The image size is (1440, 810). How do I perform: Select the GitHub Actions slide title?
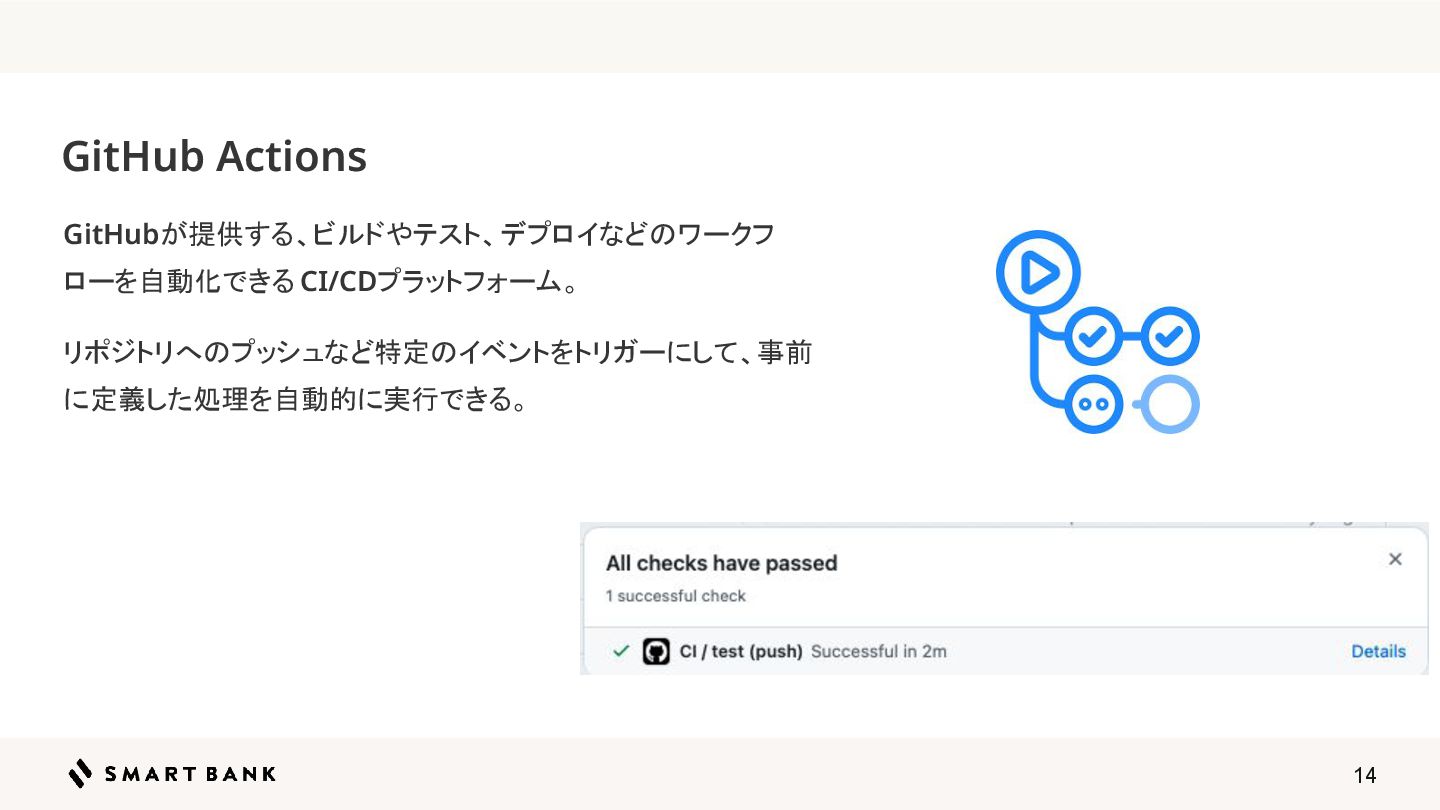[x=214, y=156]
